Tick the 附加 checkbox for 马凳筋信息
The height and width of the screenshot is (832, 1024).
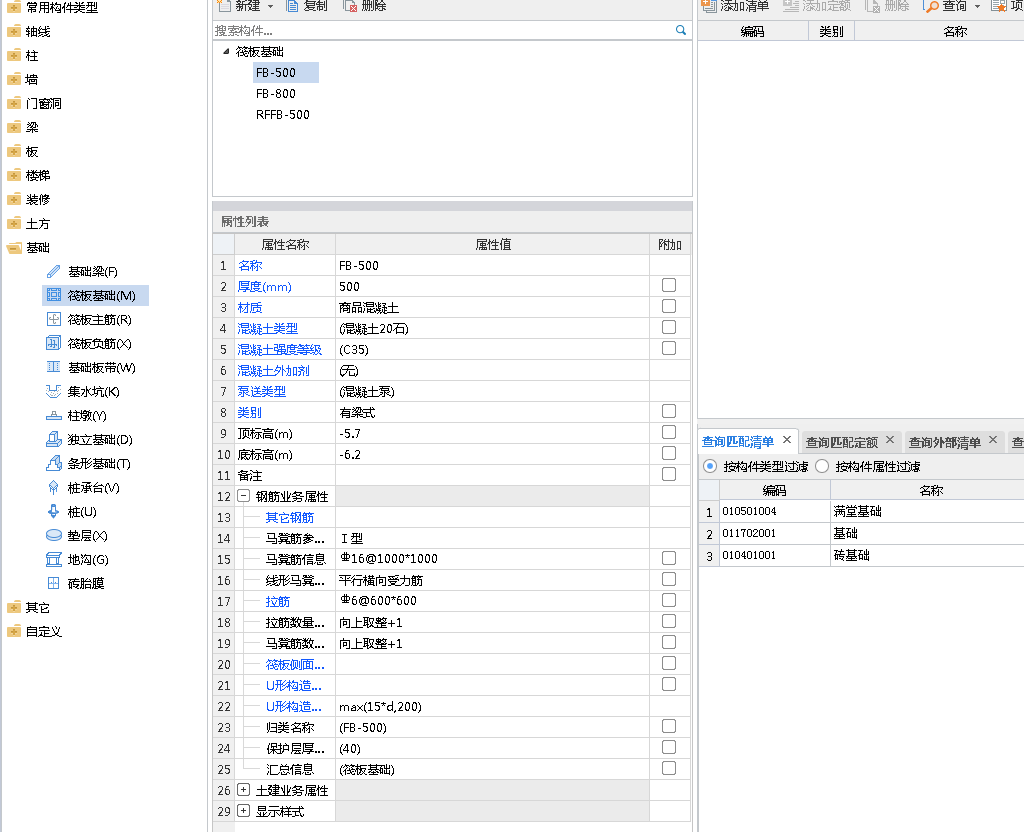[x=669, y=558]
